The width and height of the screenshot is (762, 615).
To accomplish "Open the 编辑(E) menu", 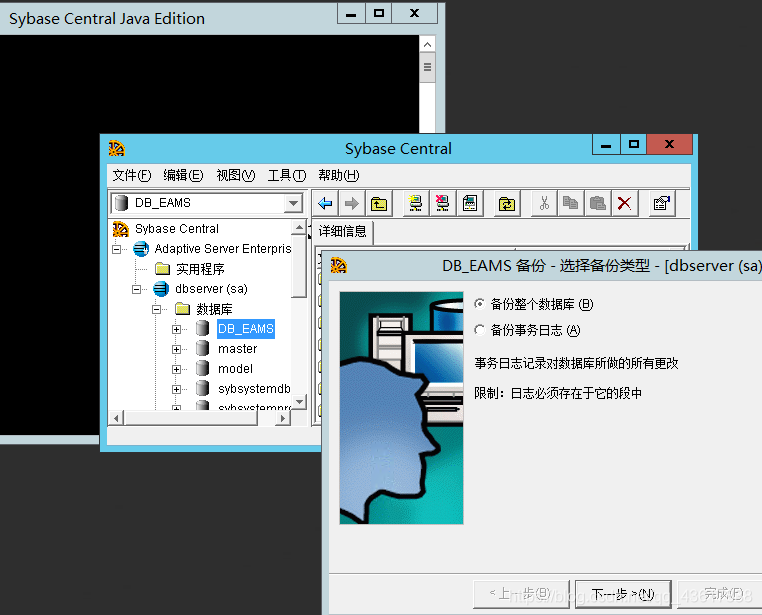I will pos(183,175).
